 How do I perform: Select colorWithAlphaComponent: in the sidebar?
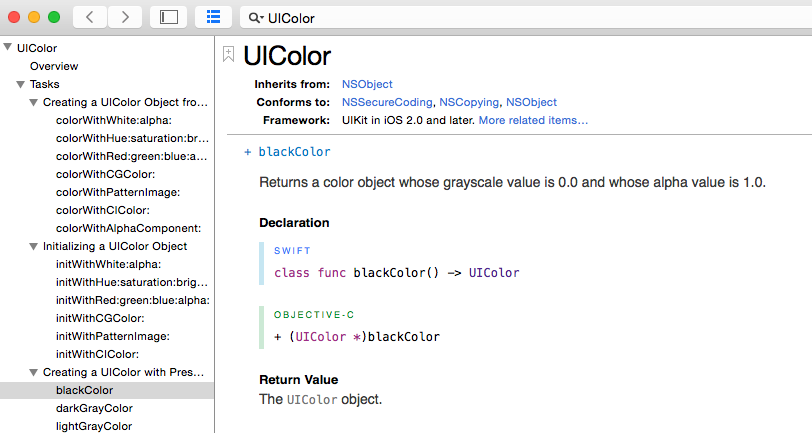click(x=128, y=228)
